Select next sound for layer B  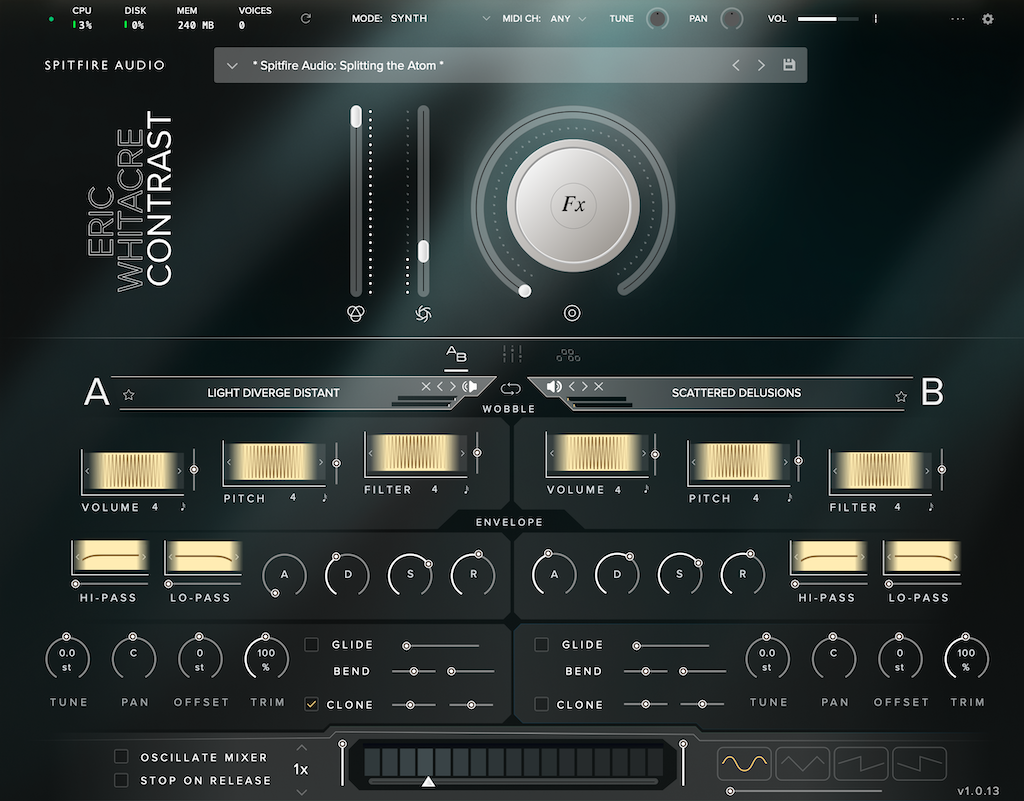click(584, 386)
